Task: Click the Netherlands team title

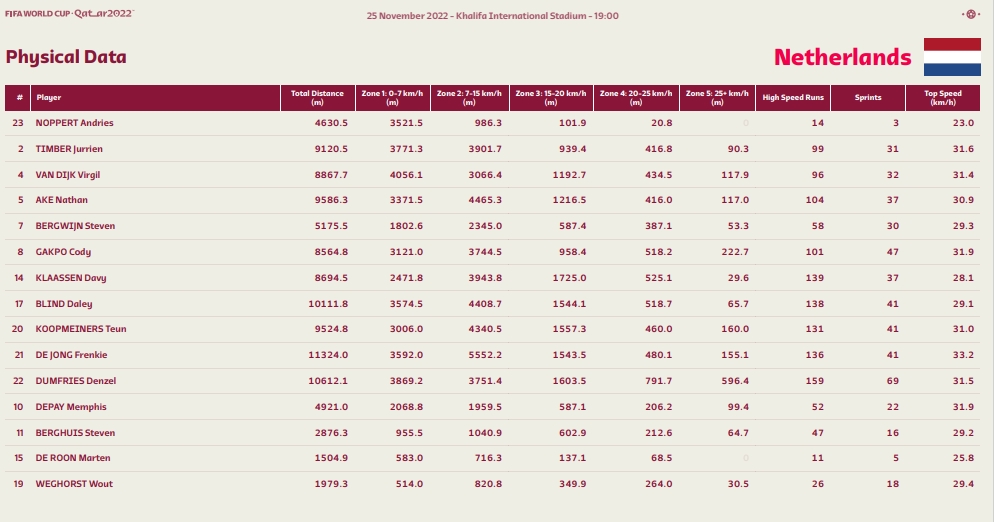Action: click(x=842, y=57)
